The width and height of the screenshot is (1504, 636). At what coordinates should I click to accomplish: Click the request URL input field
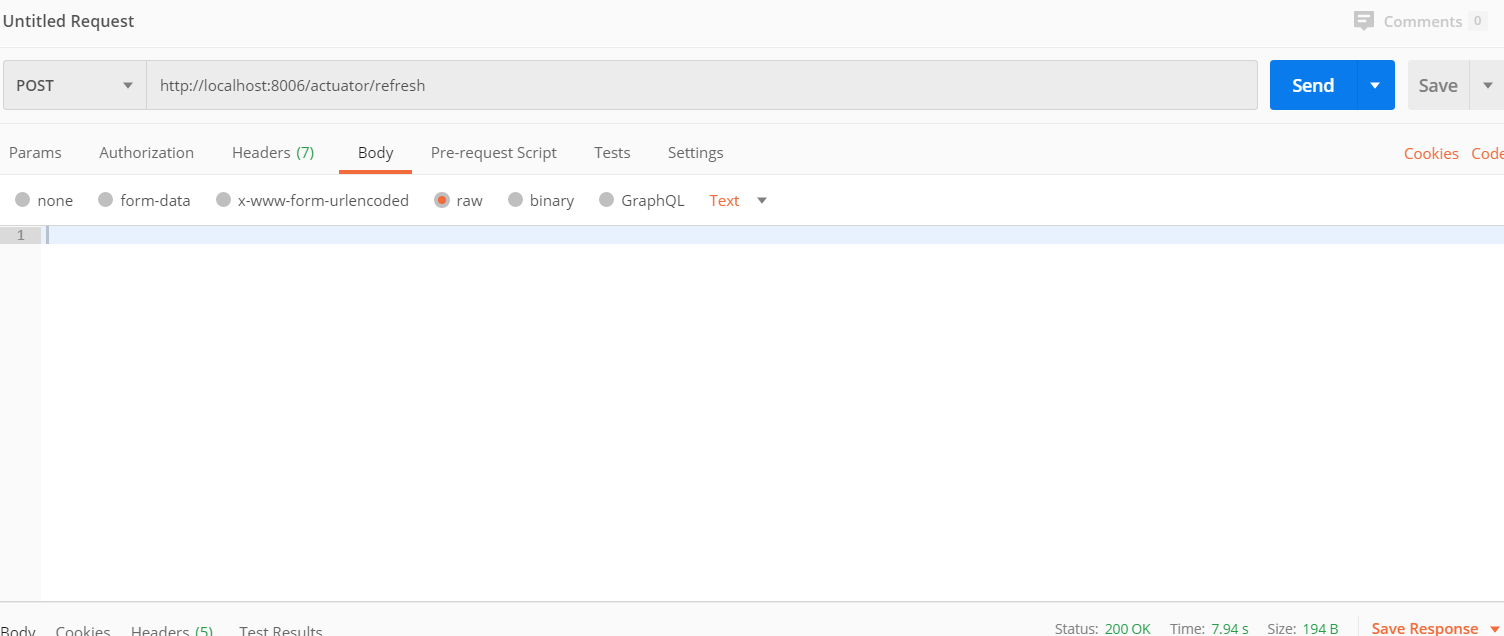[x=702, y=85]
